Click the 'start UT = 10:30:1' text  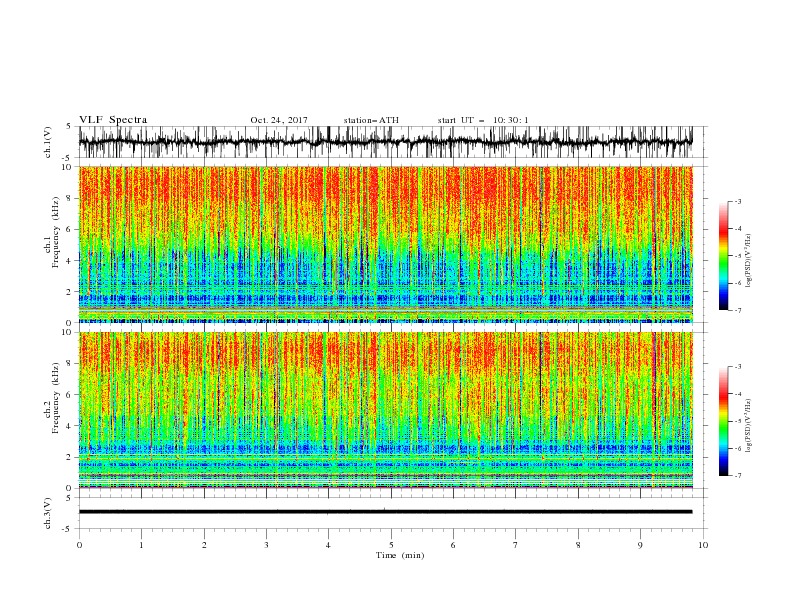(x=483, y=120)
